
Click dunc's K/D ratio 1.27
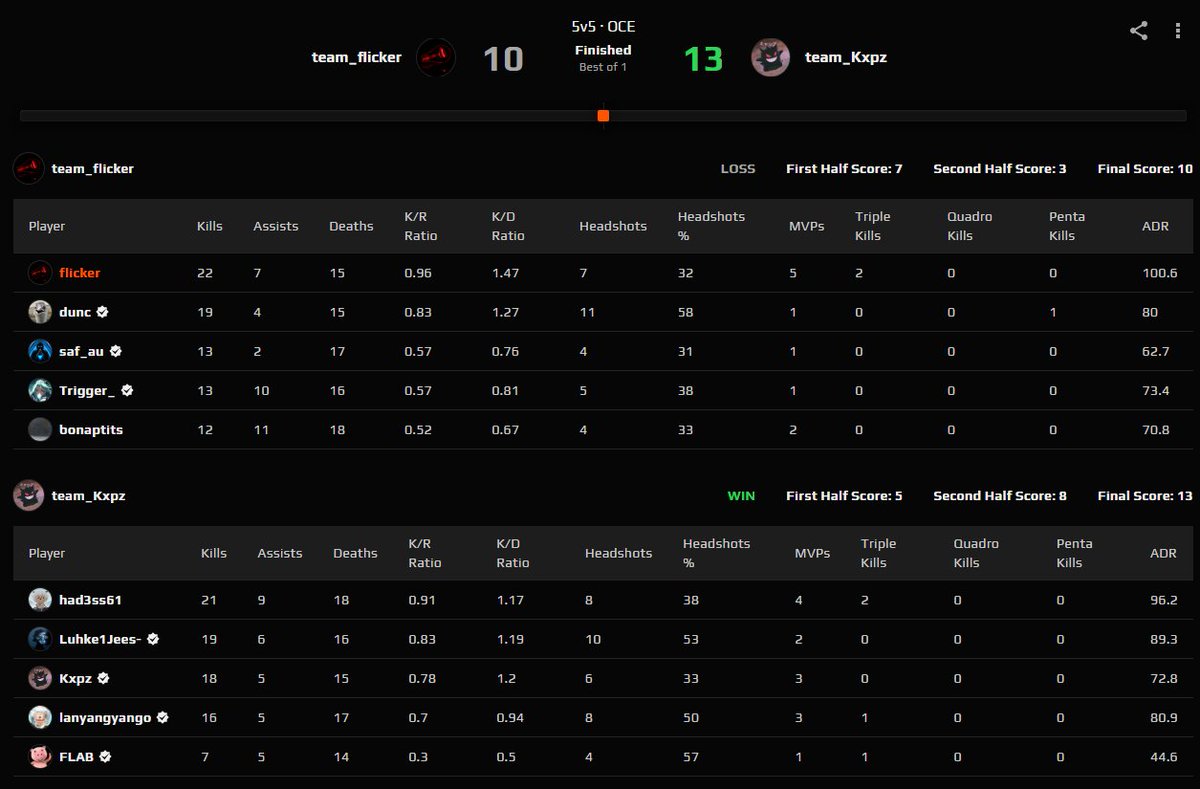[x=505, y=312]
